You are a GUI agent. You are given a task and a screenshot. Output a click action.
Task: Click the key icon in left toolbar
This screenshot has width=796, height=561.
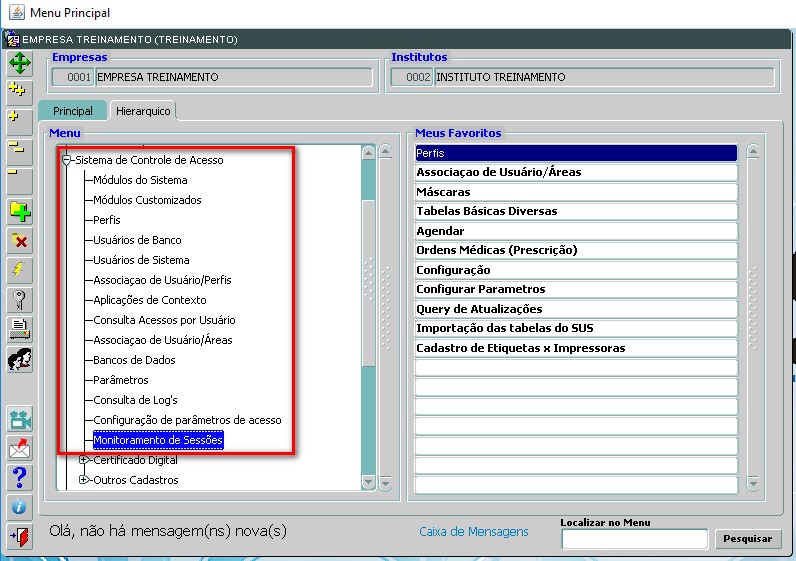click(x=19, y=300)
